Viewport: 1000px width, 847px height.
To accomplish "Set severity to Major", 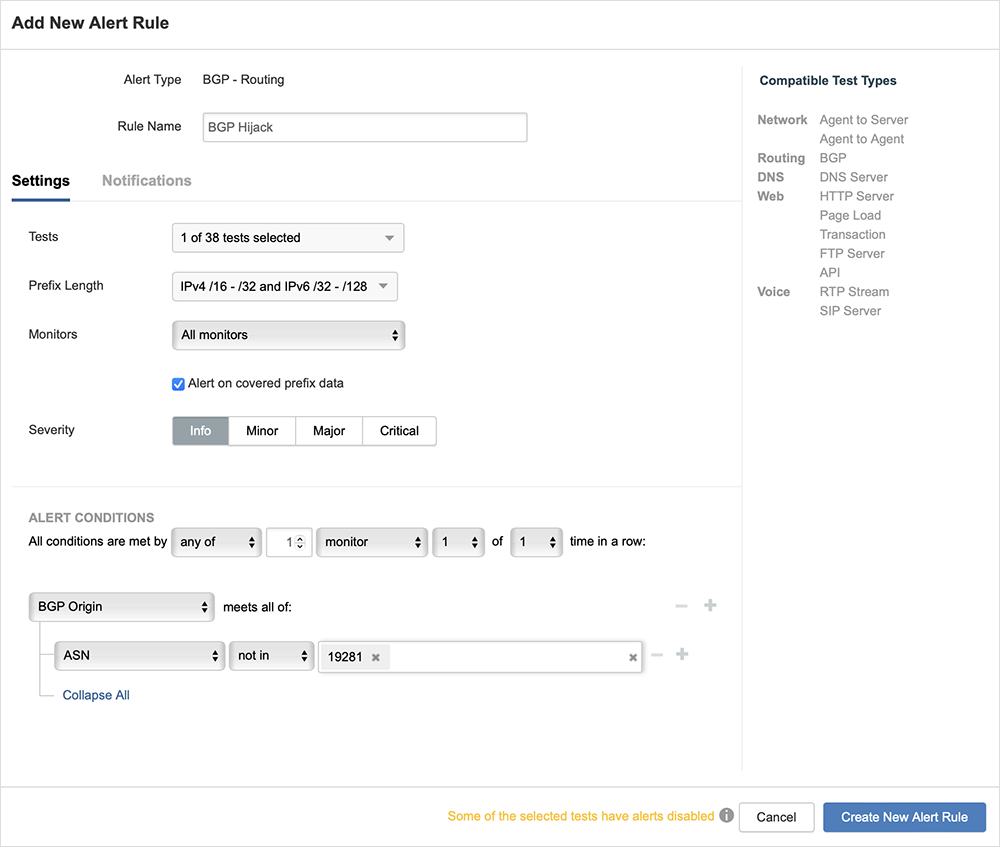I will [x=329, y=431].
